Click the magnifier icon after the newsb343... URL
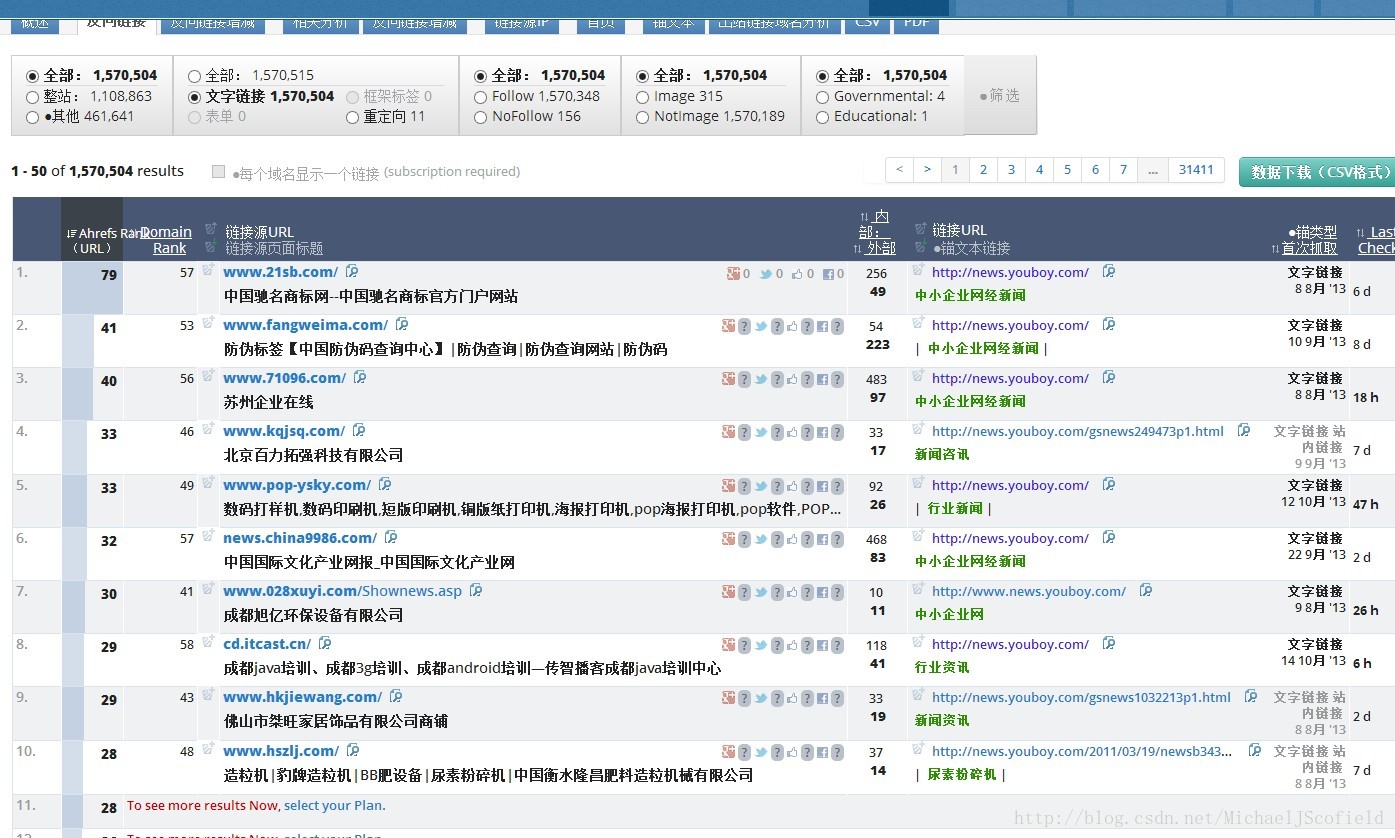Viewport: 1395px width, 838px height. pyautogui.click(x=1254, y=751)
